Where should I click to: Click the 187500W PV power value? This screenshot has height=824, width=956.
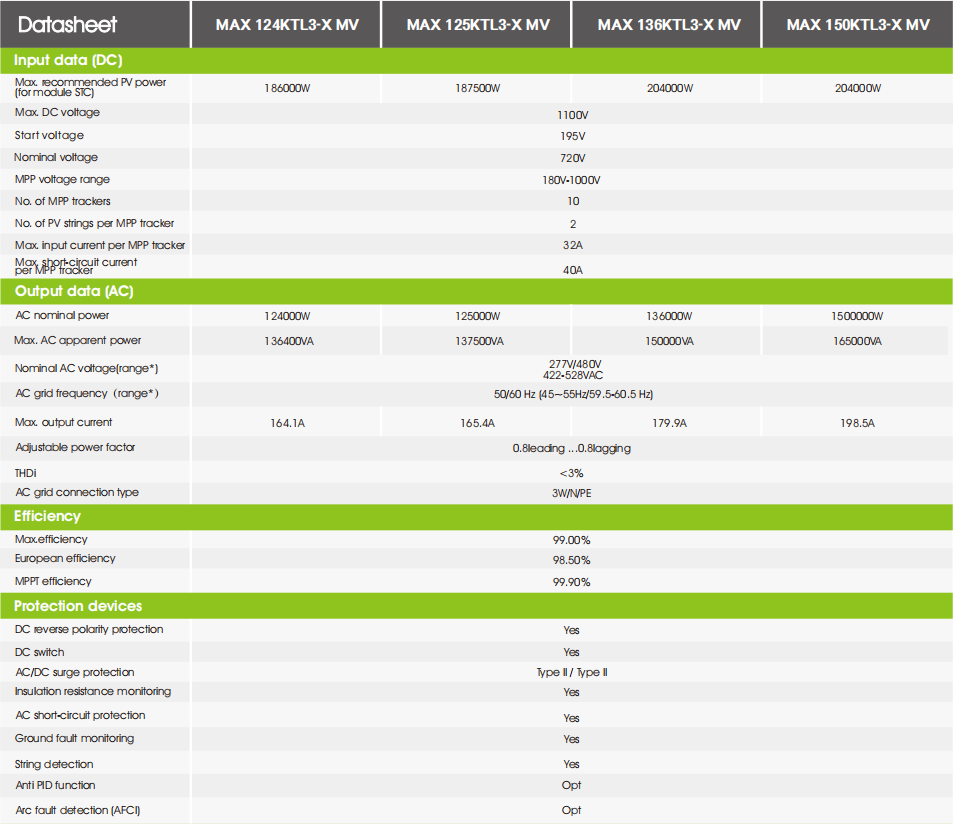click(477, 88)
